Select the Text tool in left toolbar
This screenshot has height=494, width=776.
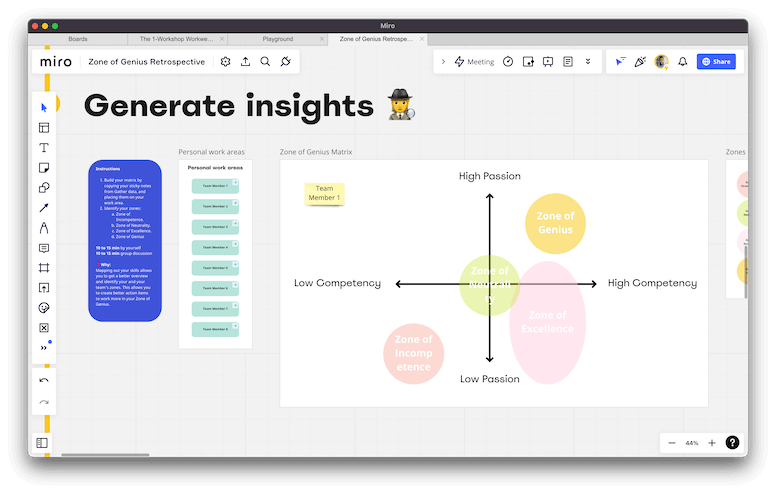tap(44, 148)
